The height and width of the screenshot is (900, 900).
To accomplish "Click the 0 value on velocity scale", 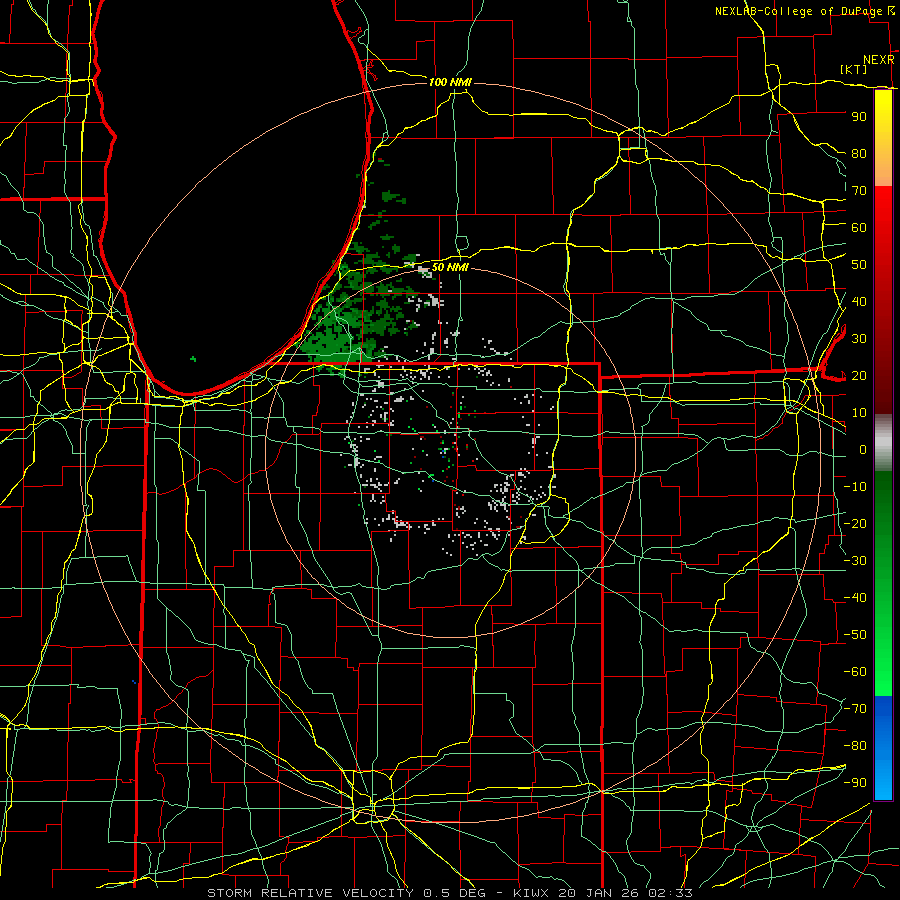I will click(863, 449).
